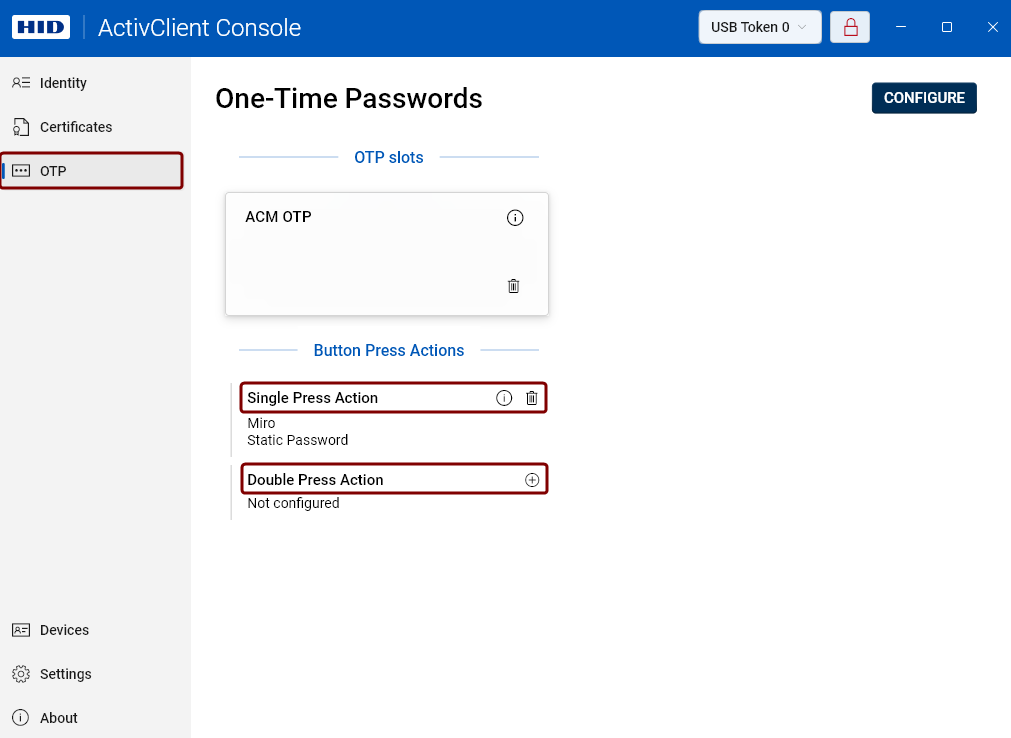The width and height of the screenshot is (1011, 738).
Task: Open the USB Token 0 dropdown
Action: (759, 27)
